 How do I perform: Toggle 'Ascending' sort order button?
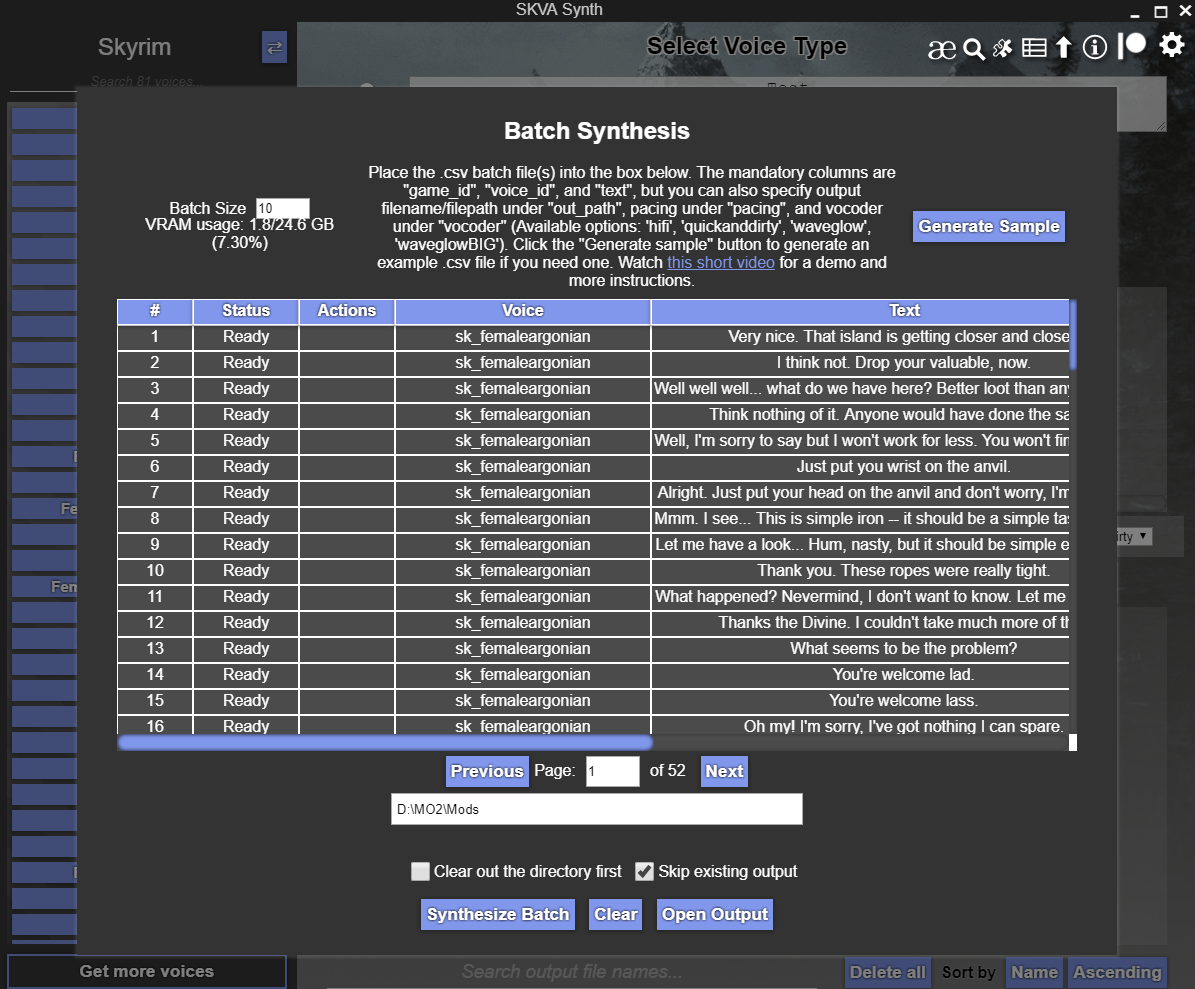pyautogui.click(x=1117, y=972)
